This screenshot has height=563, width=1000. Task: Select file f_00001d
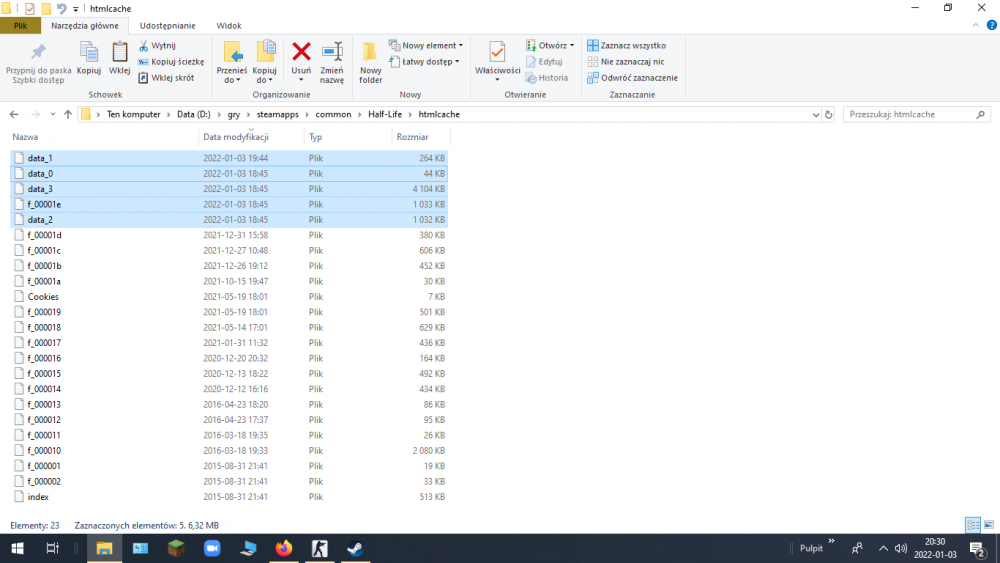point(229,235)
